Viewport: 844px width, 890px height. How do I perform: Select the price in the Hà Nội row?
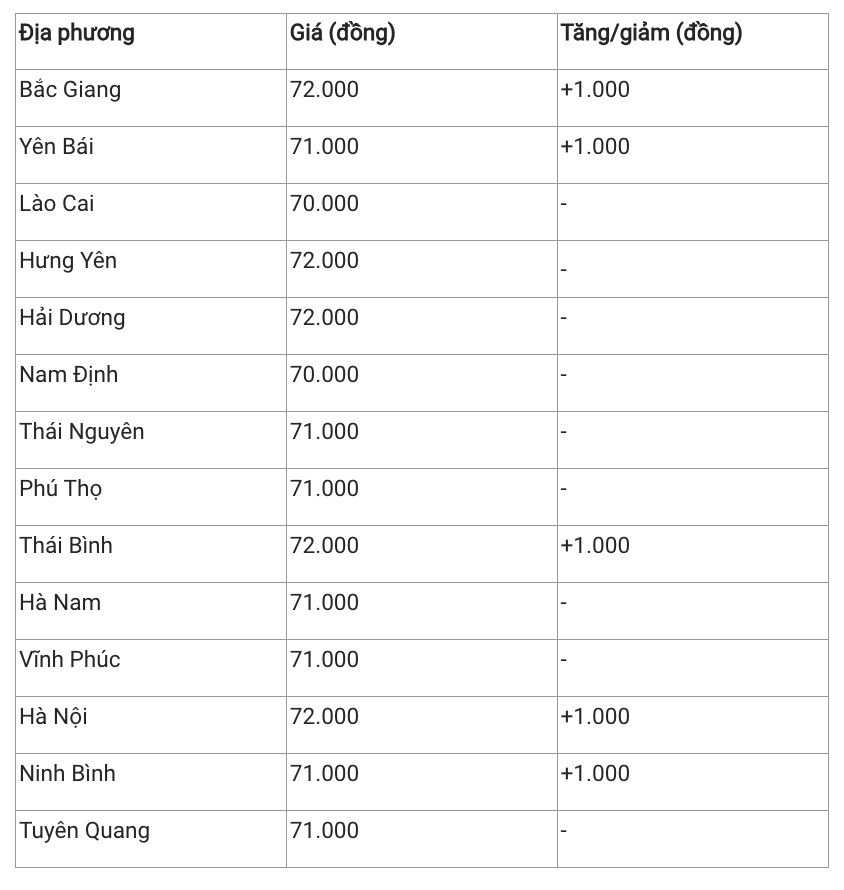[324, 717]
